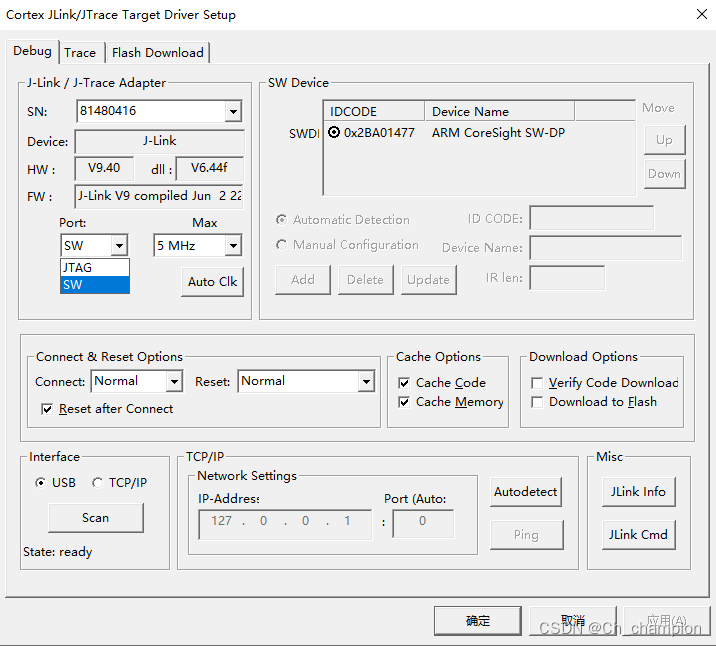Expand the SN serial number dropdown
The height and width of the screenshot is (646, 716).
pyautogui.click(x=233, y=111)
